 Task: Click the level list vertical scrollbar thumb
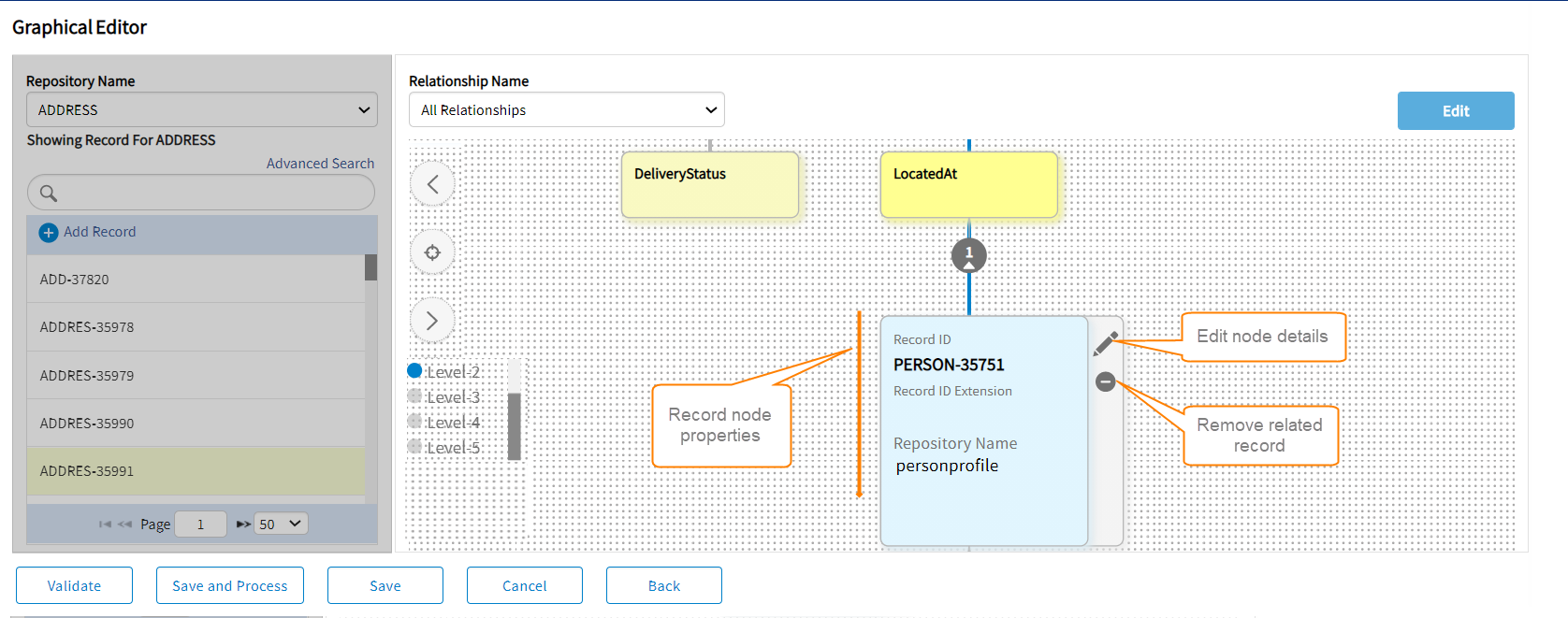[x=514, y=425]
